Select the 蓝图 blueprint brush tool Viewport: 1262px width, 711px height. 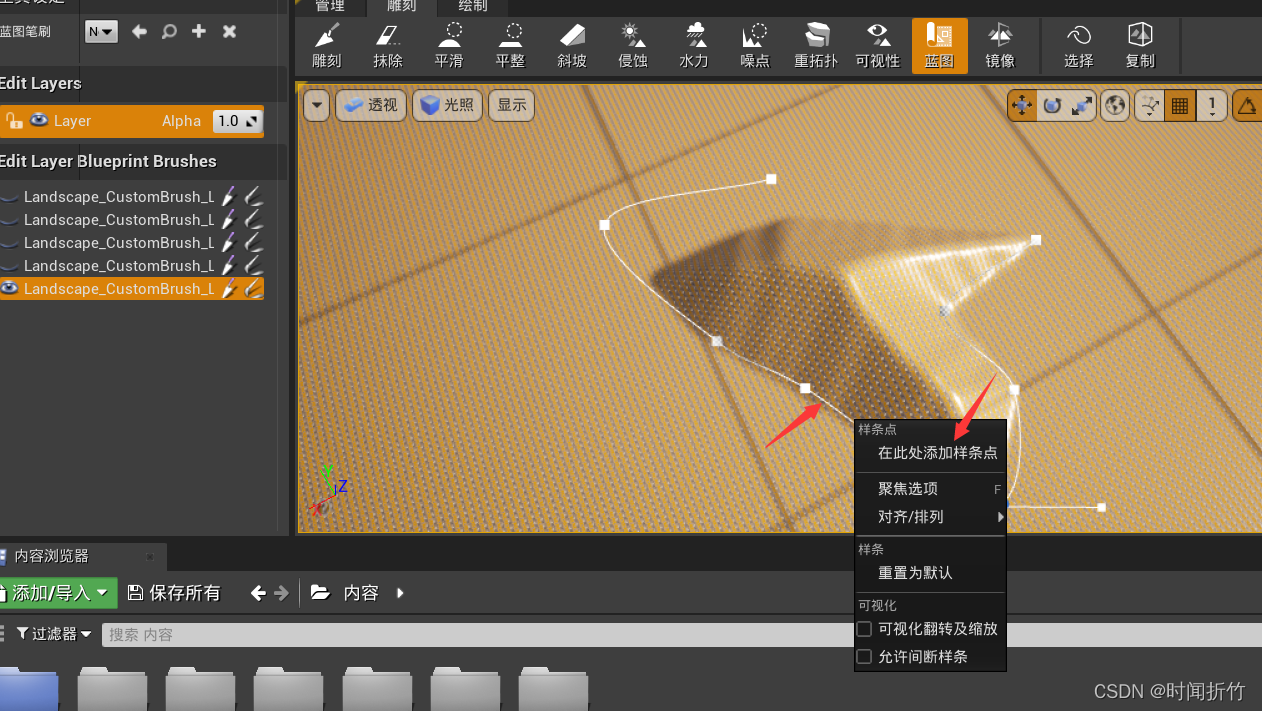939,46
